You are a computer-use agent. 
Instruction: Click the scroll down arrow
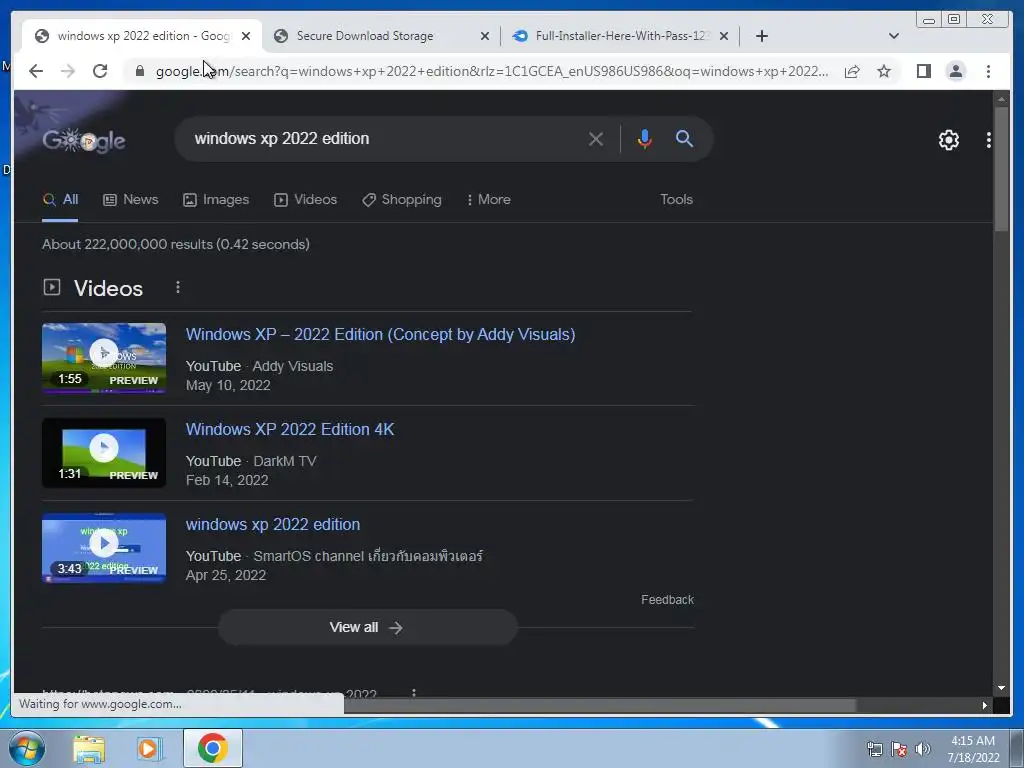[x=1001, y=688]
